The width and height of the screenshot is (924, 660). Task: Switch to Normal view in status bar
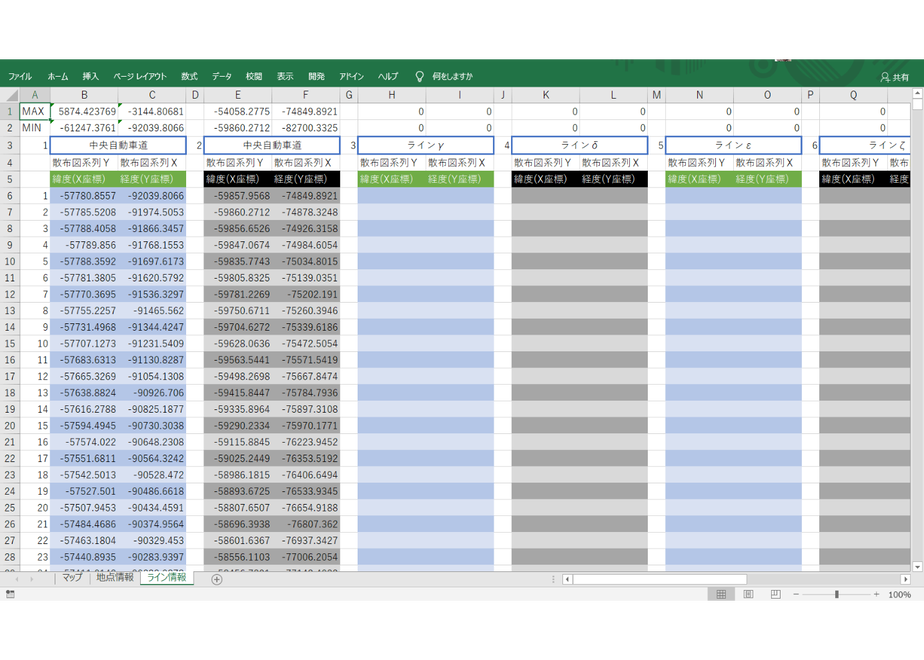click(721, 595)
